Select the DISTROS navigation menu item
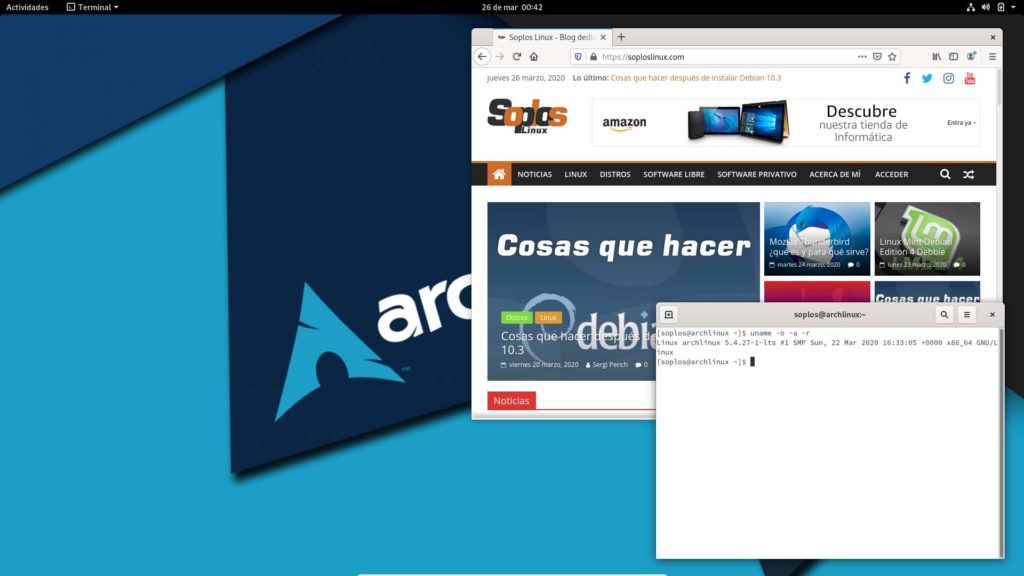The image size is (1024, 576). point(615,174)
